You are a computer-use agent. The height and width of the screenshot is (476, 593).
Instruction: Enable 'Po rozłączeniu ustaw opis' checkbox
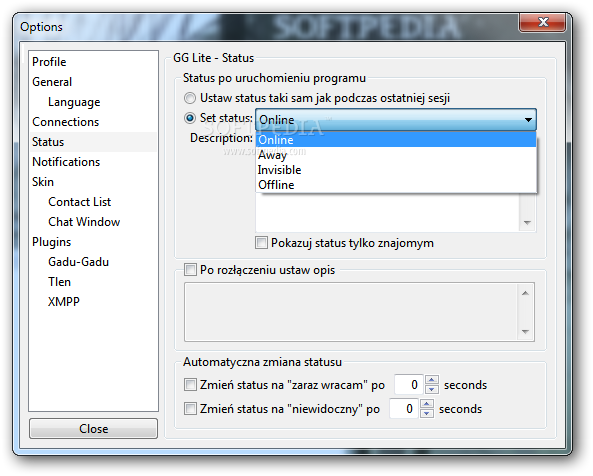coord(190,270)
